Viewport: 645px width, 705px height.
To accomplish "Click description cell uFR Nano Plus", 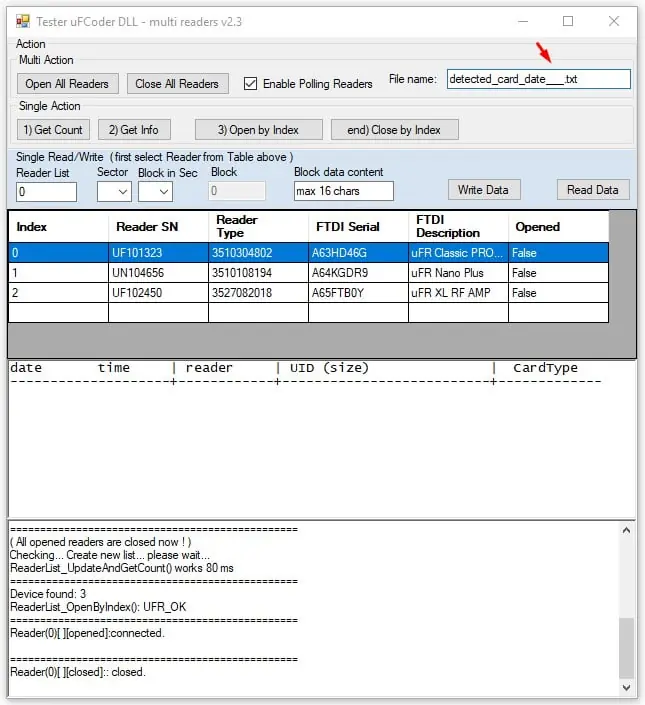I will click(458, 272).
